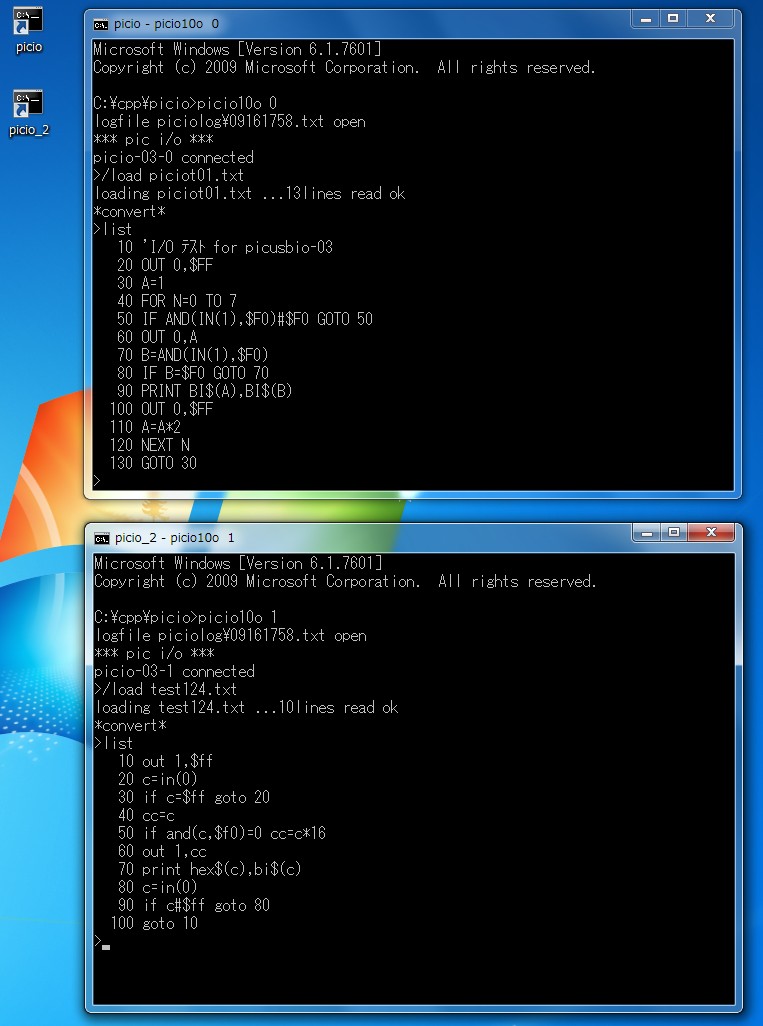Click the title text 'picio_2 - picio10o 1'
Viewport: 763px width, 1026px height.
175,538
